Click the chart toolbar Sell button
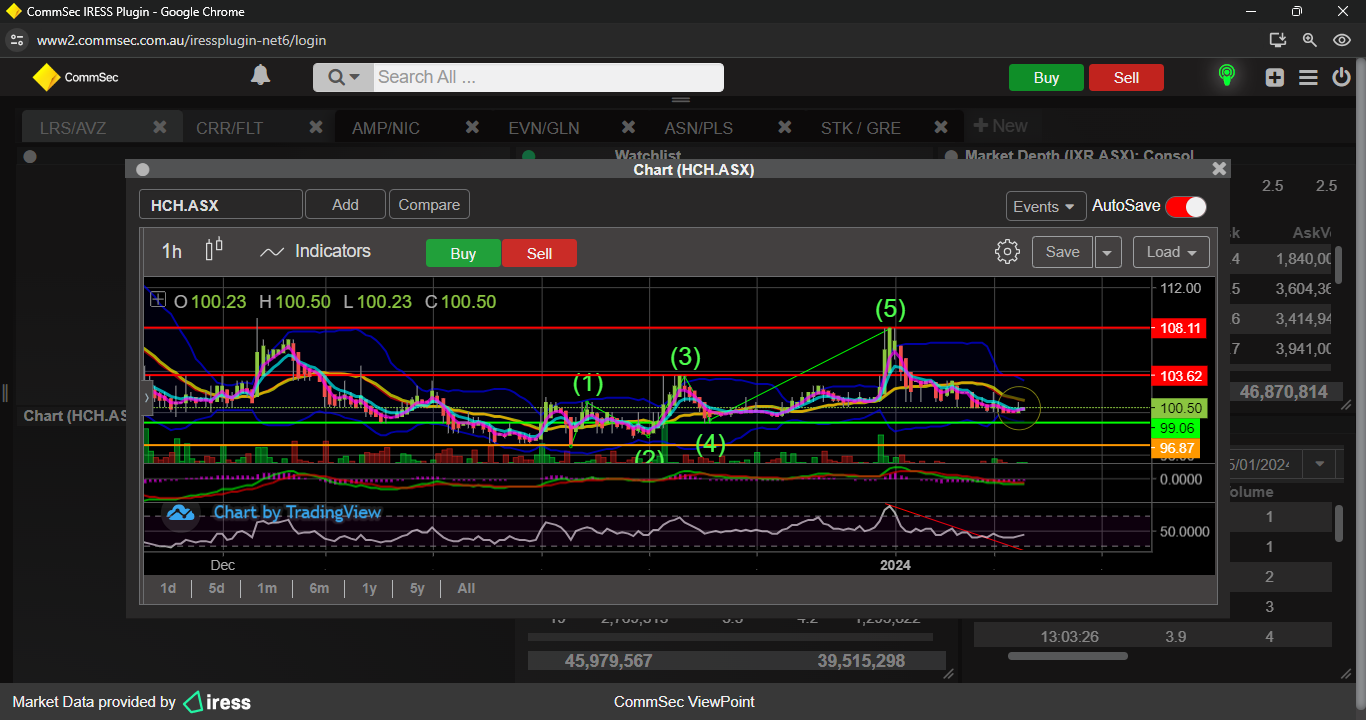This screenshot has width=1366, height=720. [x=540, y=253]
